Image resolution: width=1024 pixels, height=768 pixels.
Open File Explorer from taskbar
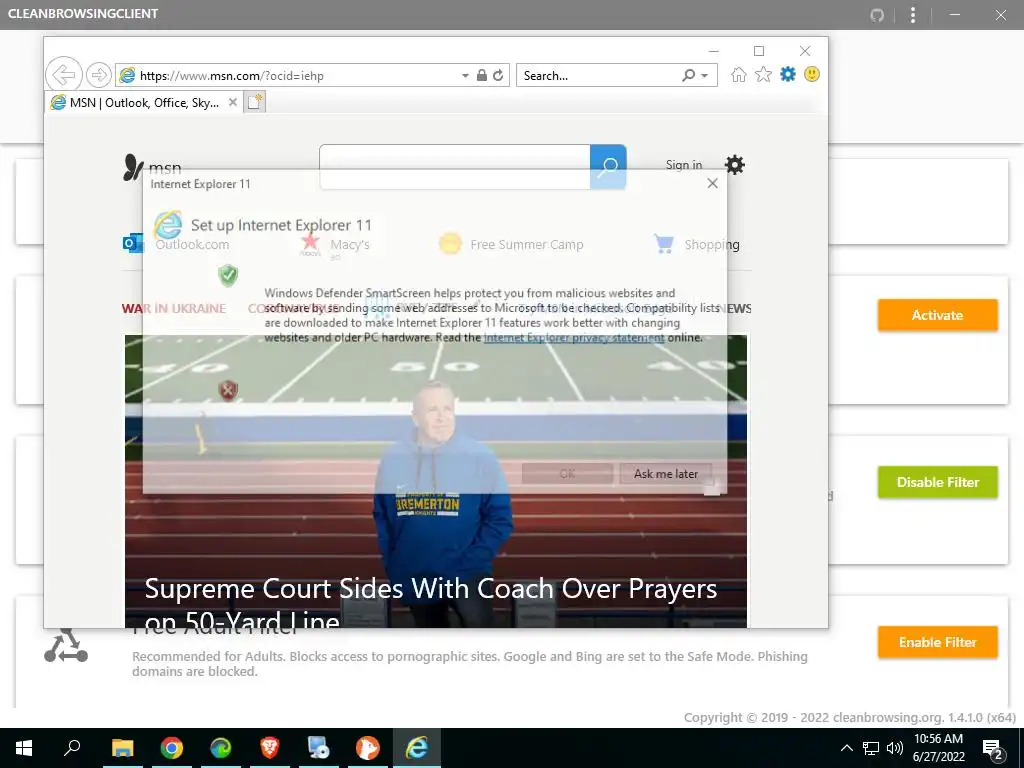(122, 748)
